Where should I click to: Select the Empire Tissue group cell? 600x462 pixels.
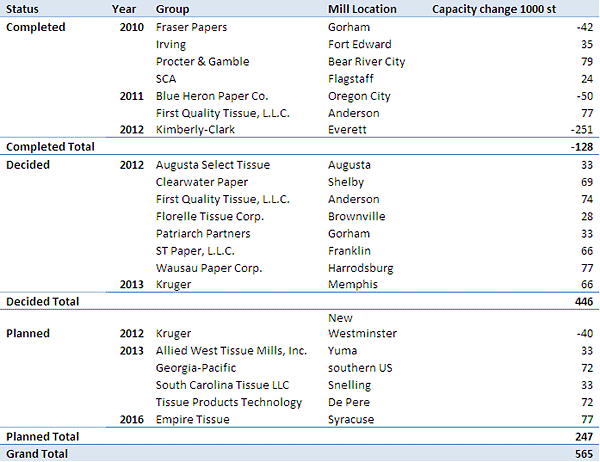coord(192,420)
